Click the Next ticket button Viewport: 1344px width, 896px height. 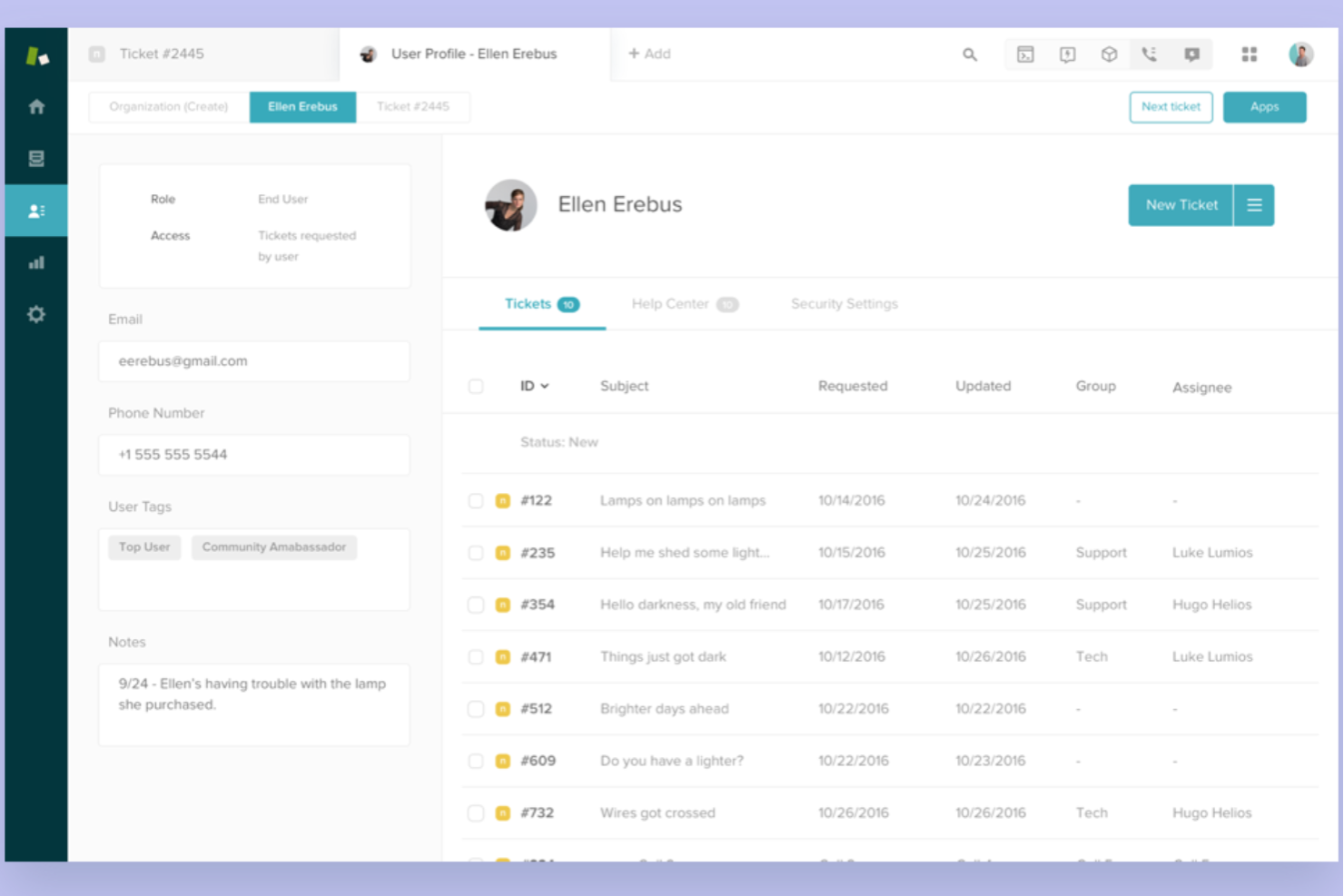tap(1171, 106)
